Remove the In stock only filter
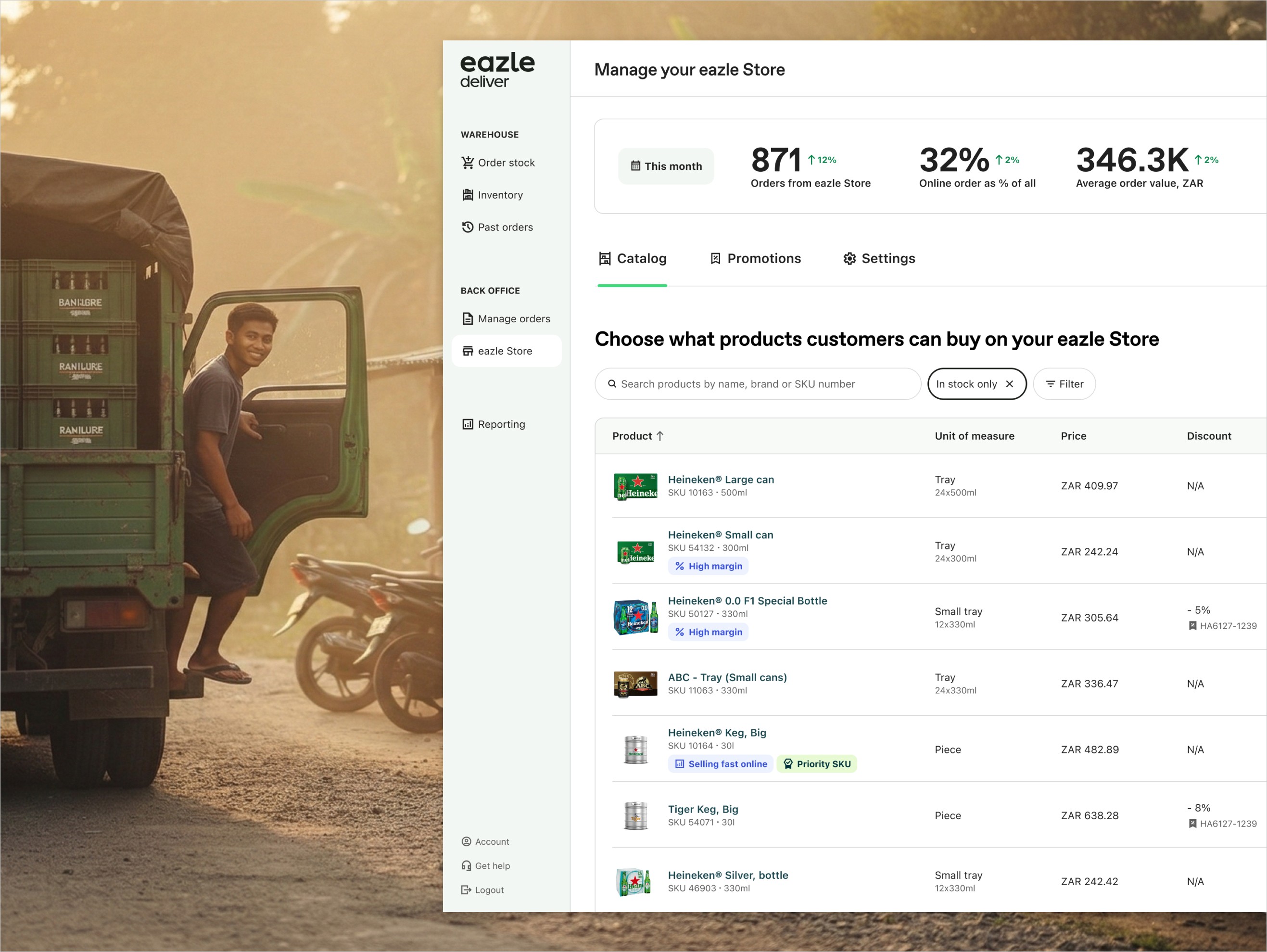 (x=1009, y=384)
